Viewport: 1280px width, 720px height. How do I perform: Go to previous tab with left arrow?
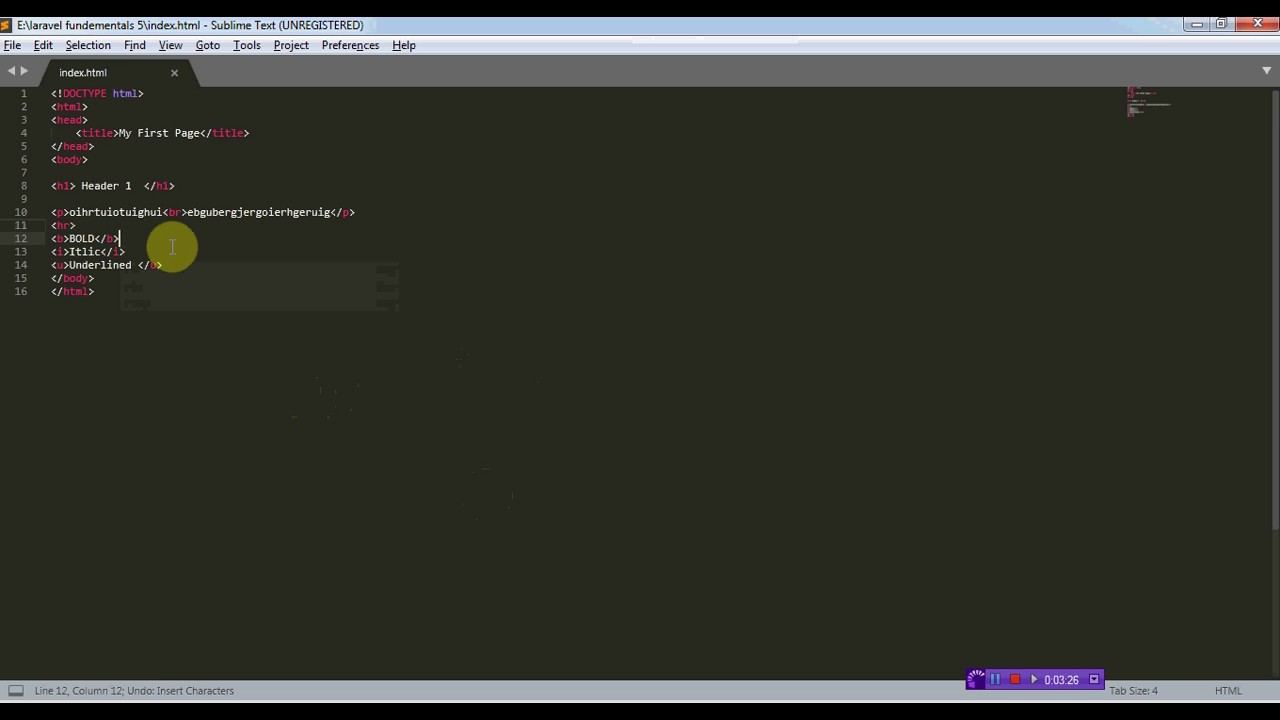11,71
